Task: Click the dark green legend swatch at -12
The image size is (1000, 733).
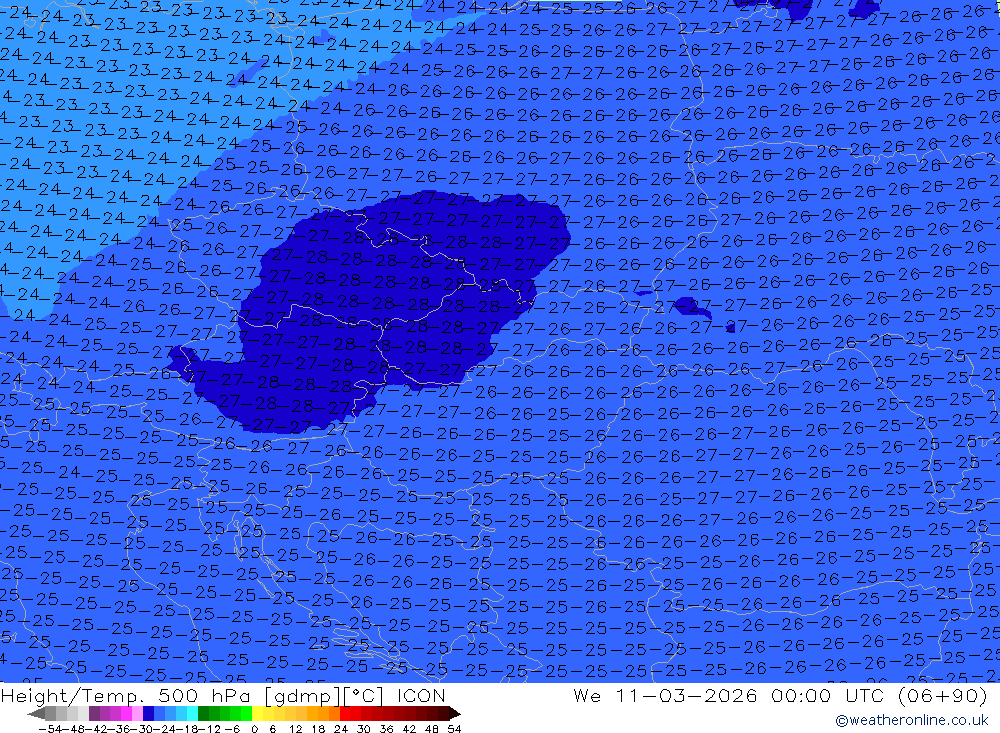Action: [203, 713]
